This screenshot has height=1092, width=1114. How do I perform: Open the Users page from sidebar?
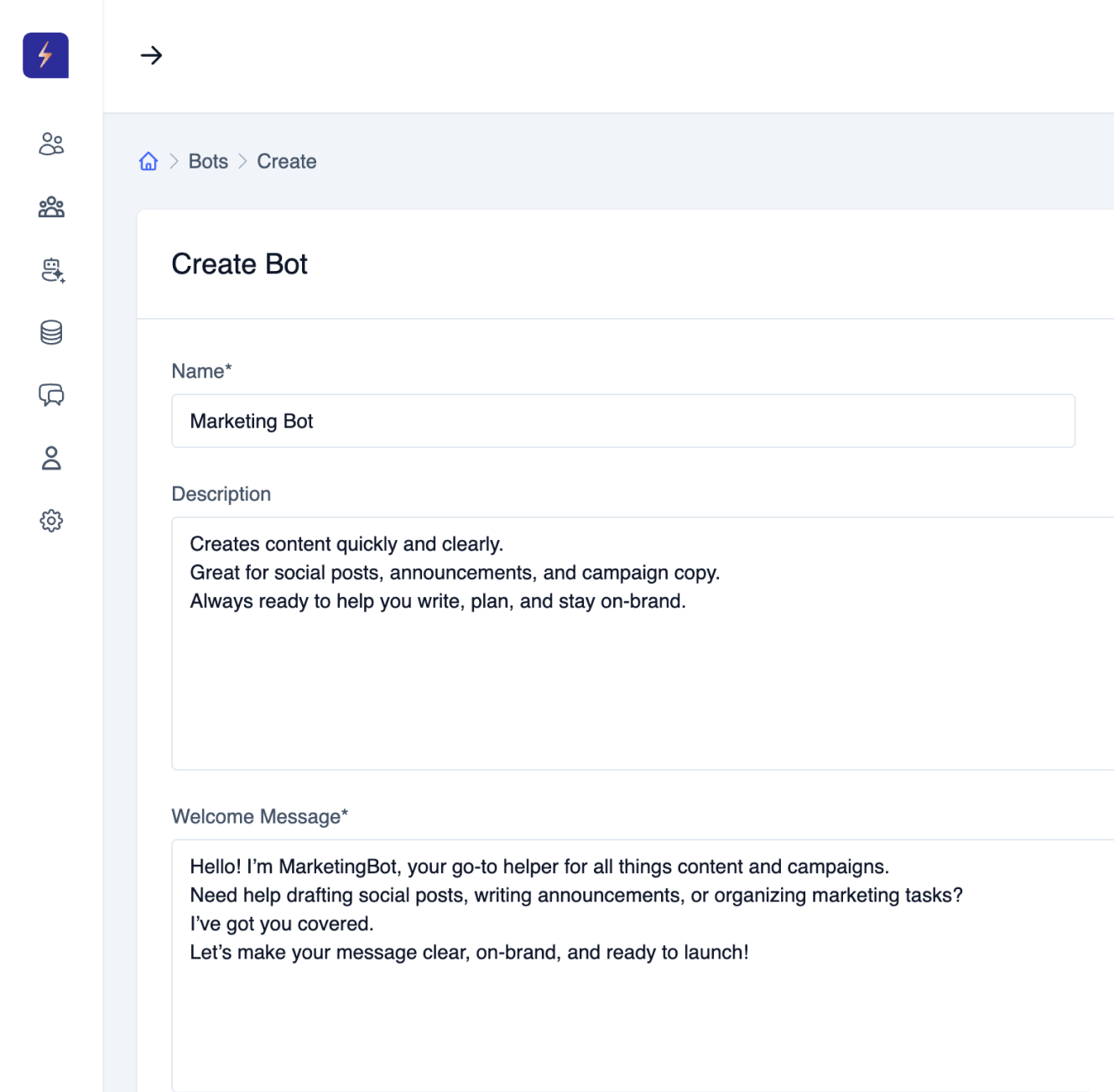pyautogui.click(x=51, y=144)
